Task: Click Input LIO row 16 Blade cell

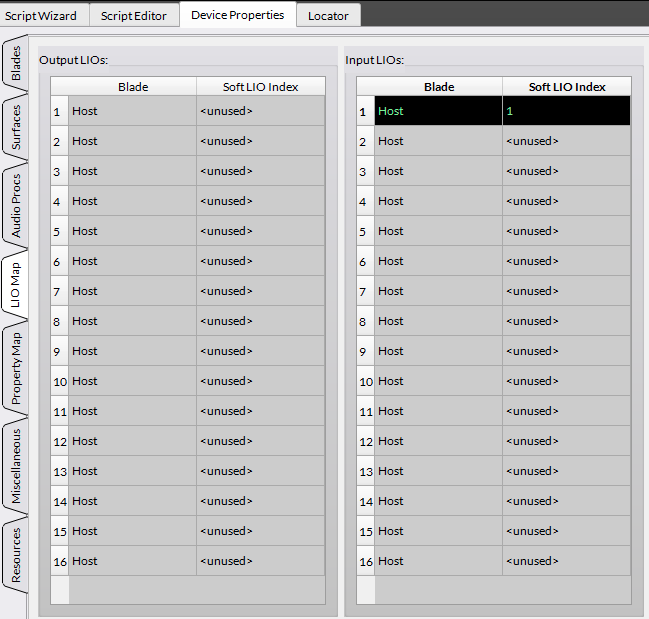Action: tap(438, 561)
